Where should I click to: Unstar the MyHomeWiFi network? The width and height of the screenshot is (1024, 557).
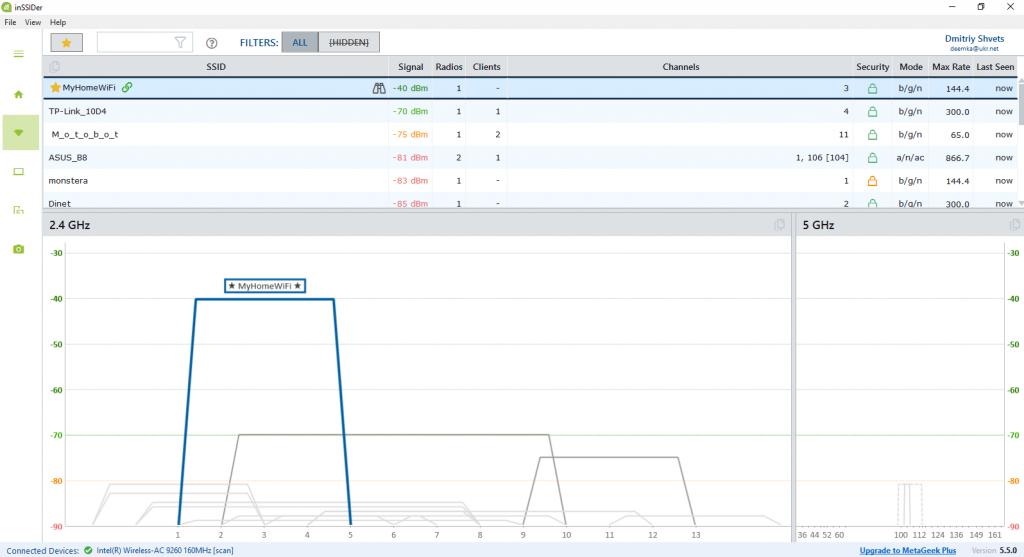56,88
